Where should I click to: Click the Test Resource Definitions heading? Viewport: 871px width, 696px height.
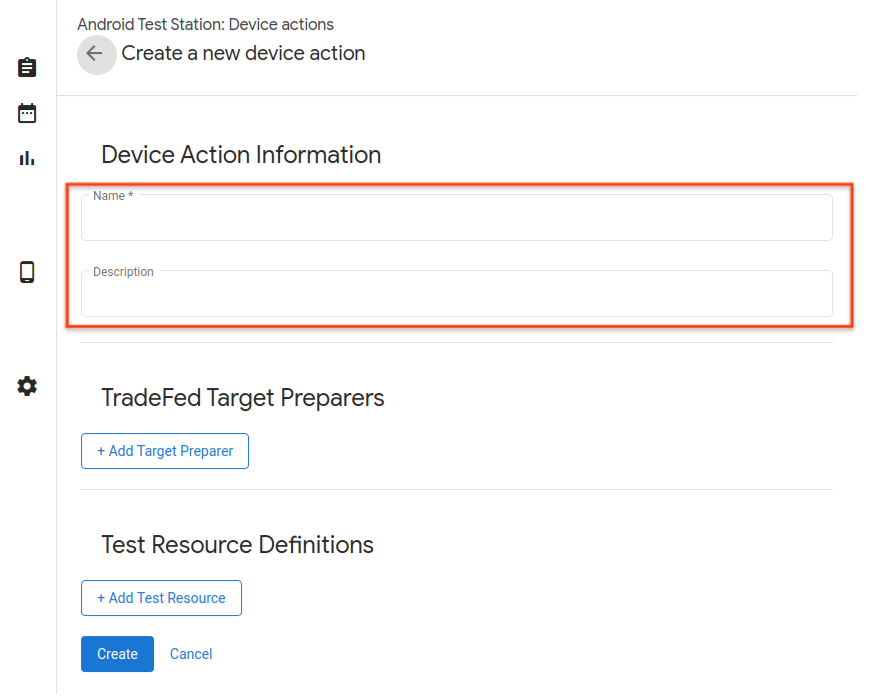(237, 545)
